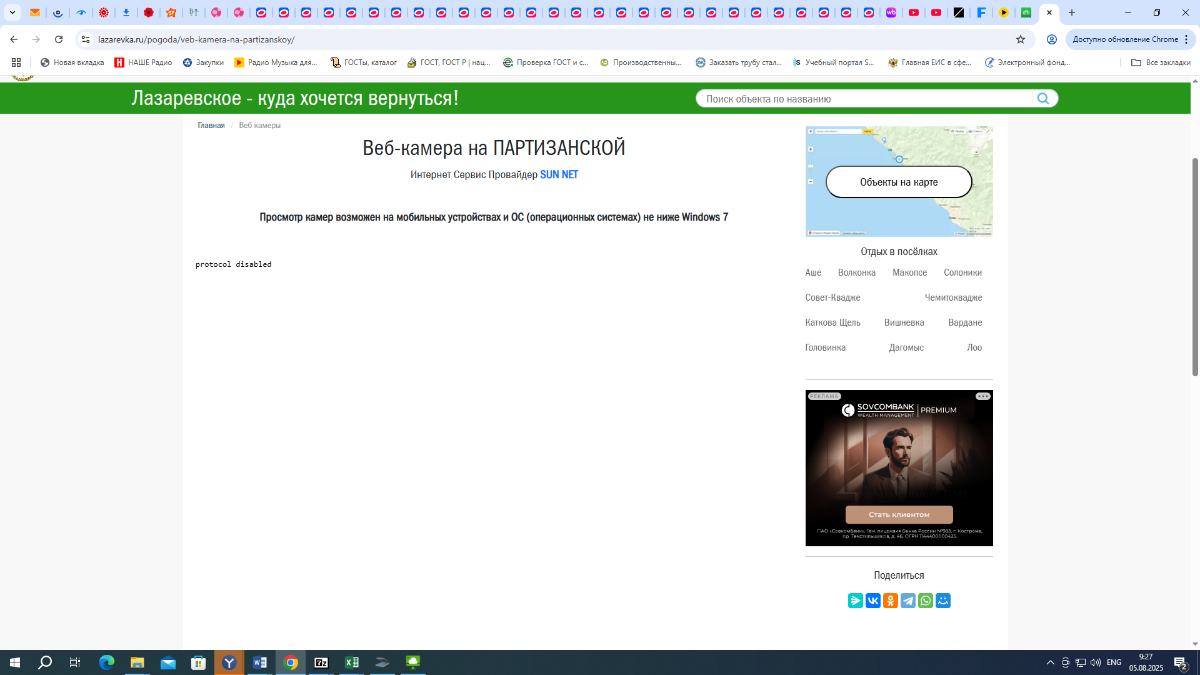Open the SUN NET provider link

click(x=558, y=175)
